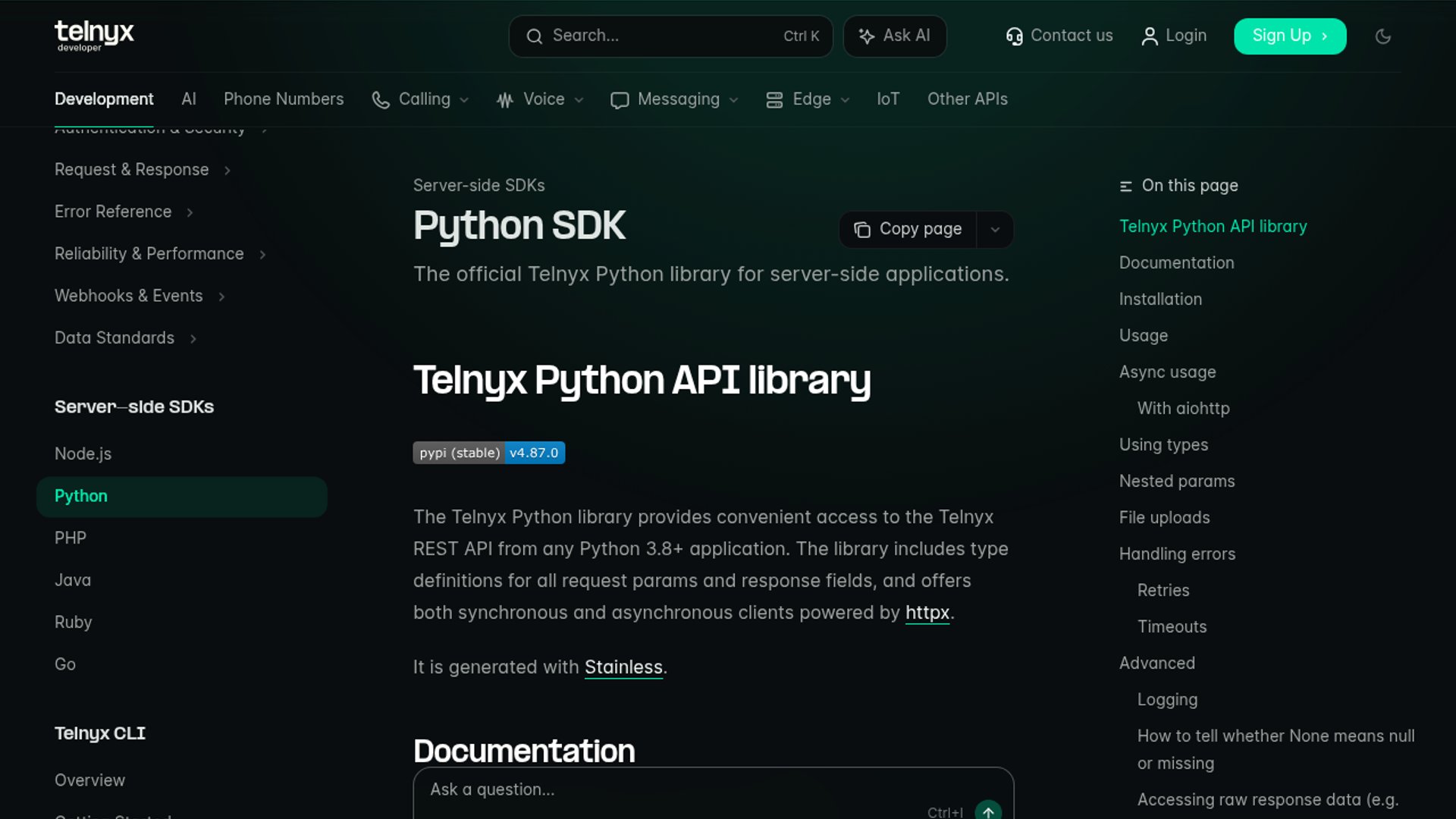Screen dimensions: 1456x819
Task: Switch to Phone Numbers tab
Action: [x=284, y=99]
